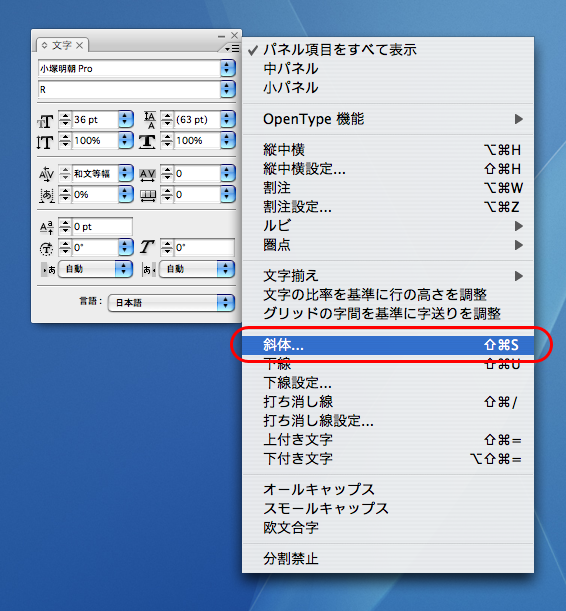Open the horizontal scale 100% dropdown
This screenshot has height=611, width=566.
tap(227, 140)
